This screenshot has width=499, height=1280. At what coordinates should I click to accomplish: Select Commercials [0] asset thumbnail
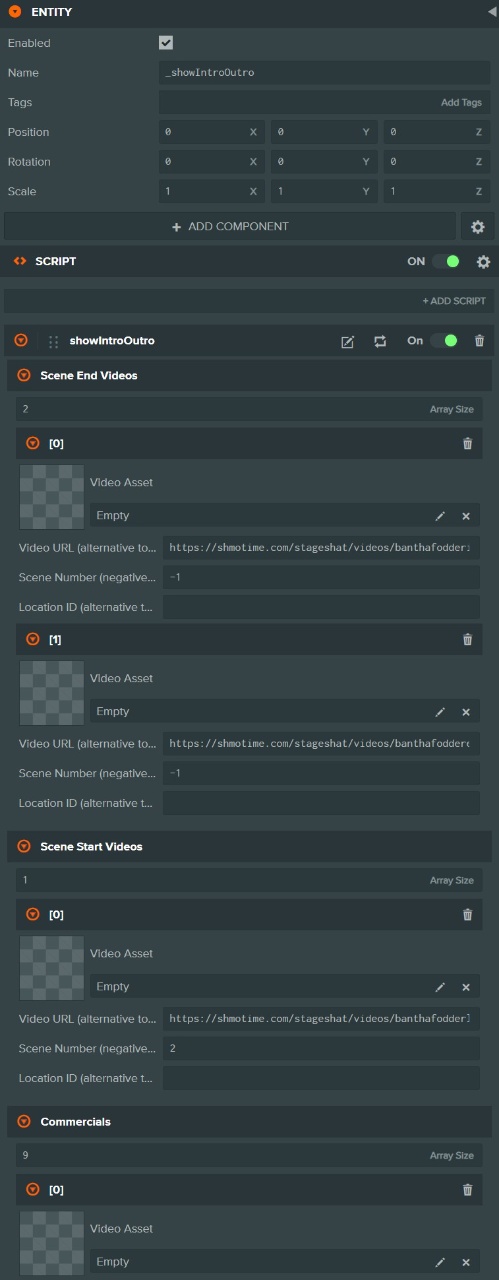pos(52,1243)
